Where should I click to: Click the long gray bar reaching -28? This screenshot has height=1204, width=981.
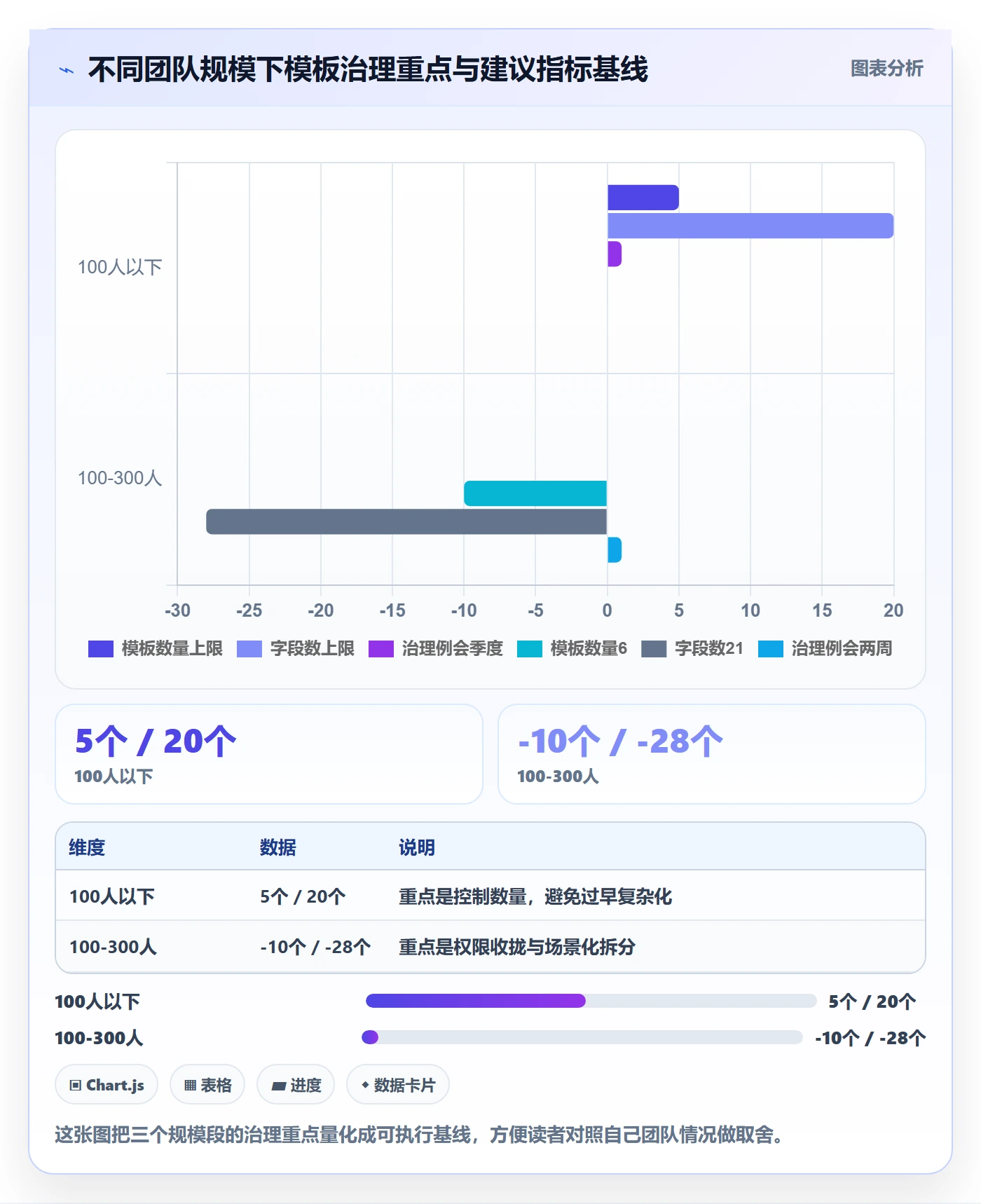click(406, 521)
